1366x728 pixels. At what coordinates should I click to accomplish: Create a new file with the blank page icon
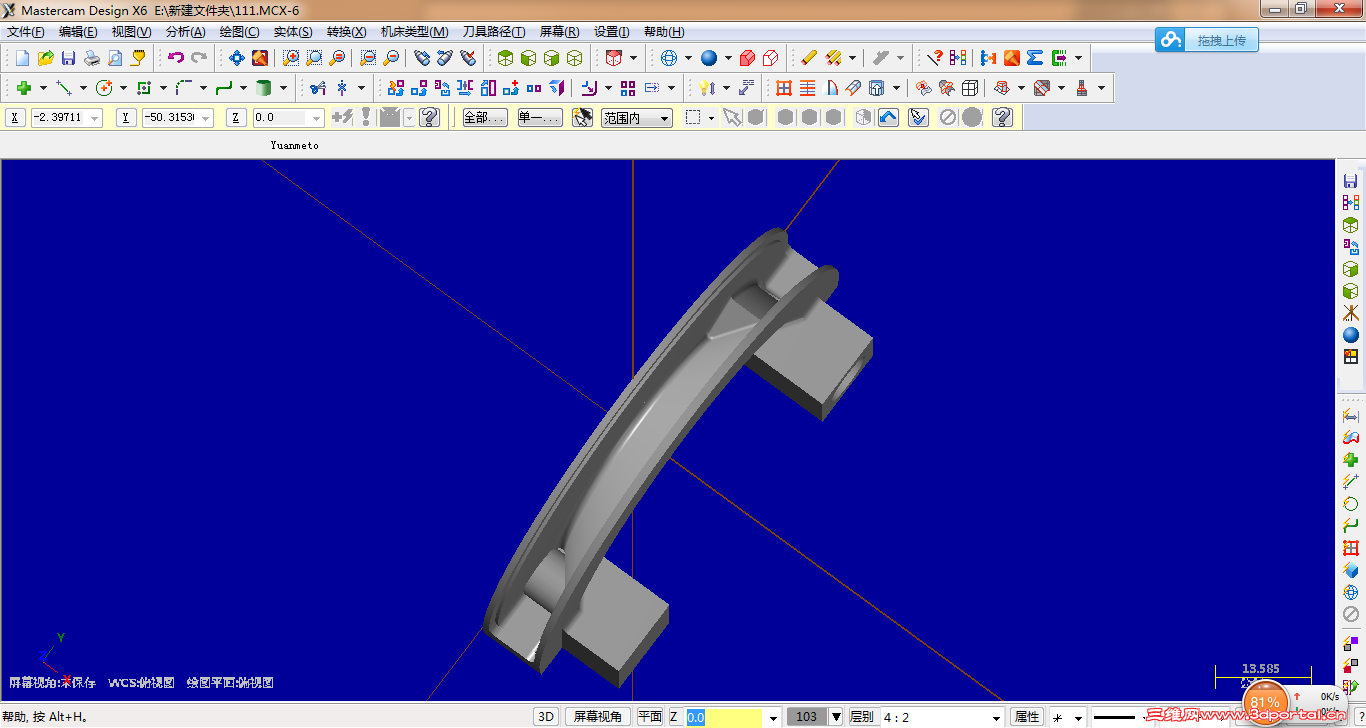(23, 58)
